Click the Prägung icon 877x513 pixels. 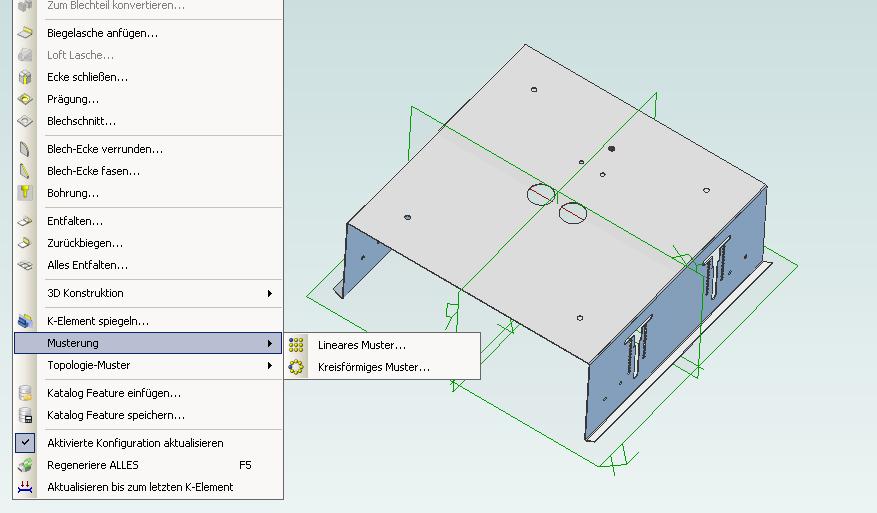click(25, 99)
